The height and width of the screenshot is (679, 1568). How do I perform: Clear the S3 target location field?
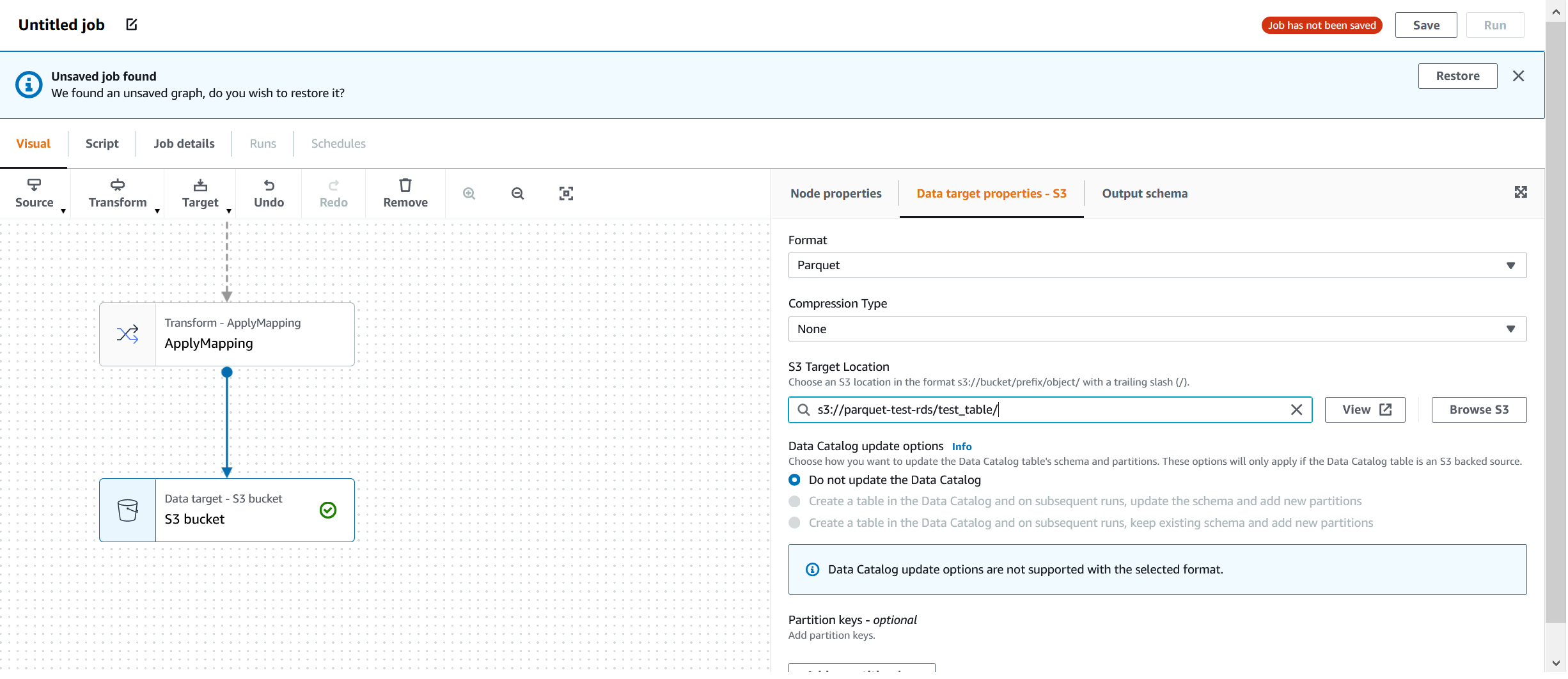tap(1296, 410)
